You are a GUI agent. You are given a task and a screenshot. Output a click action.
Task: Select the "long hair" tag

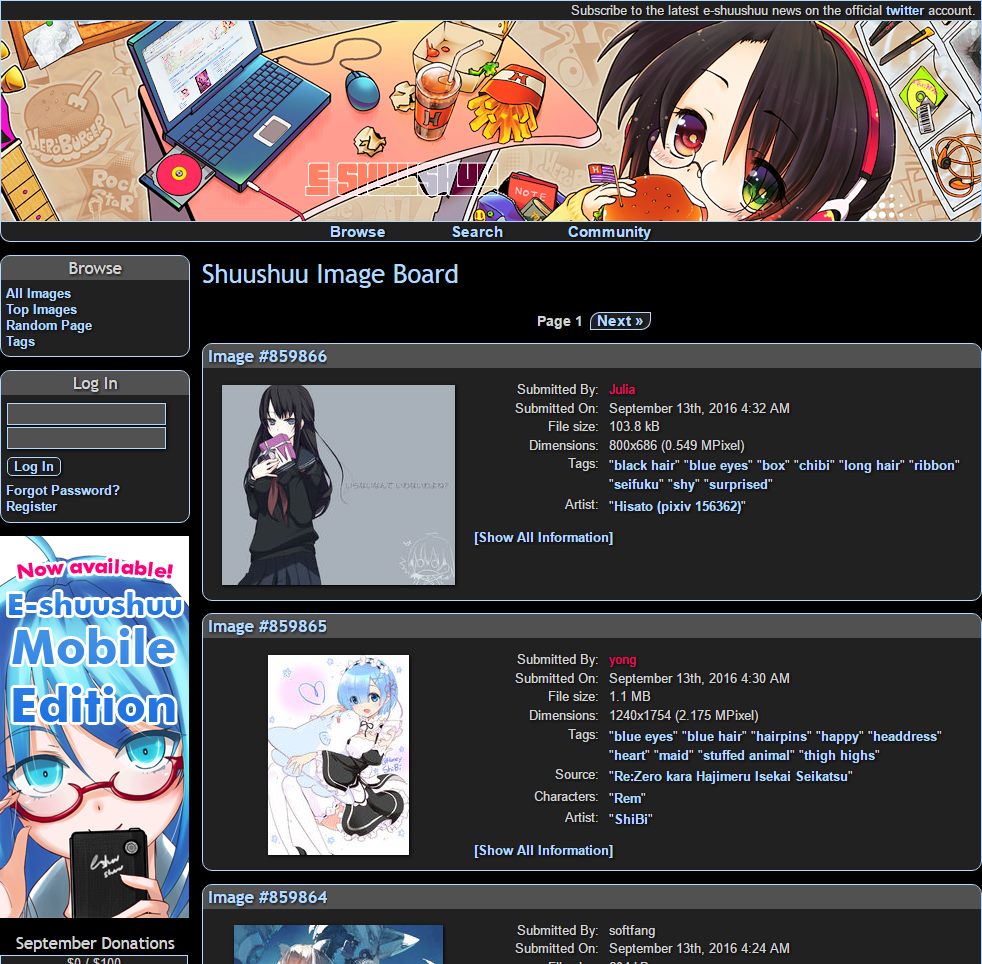pyautogui.click(x=871, y=465)
